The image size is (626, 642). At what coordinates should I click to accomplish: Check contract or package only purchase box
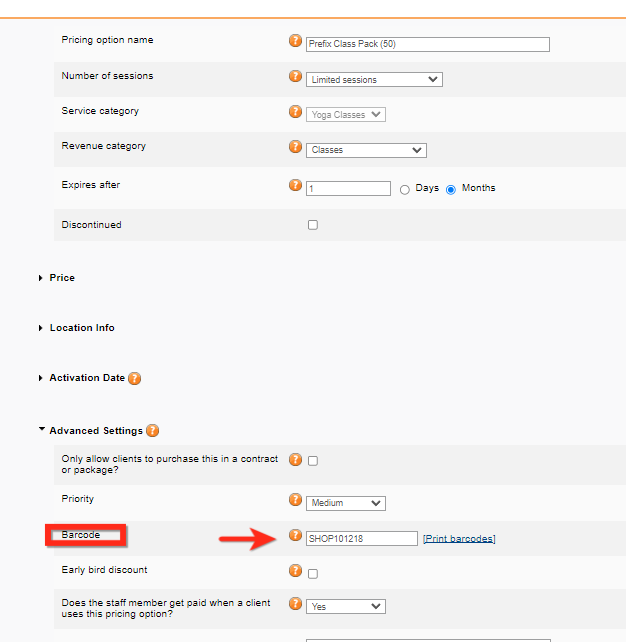[x=313, y=461]
